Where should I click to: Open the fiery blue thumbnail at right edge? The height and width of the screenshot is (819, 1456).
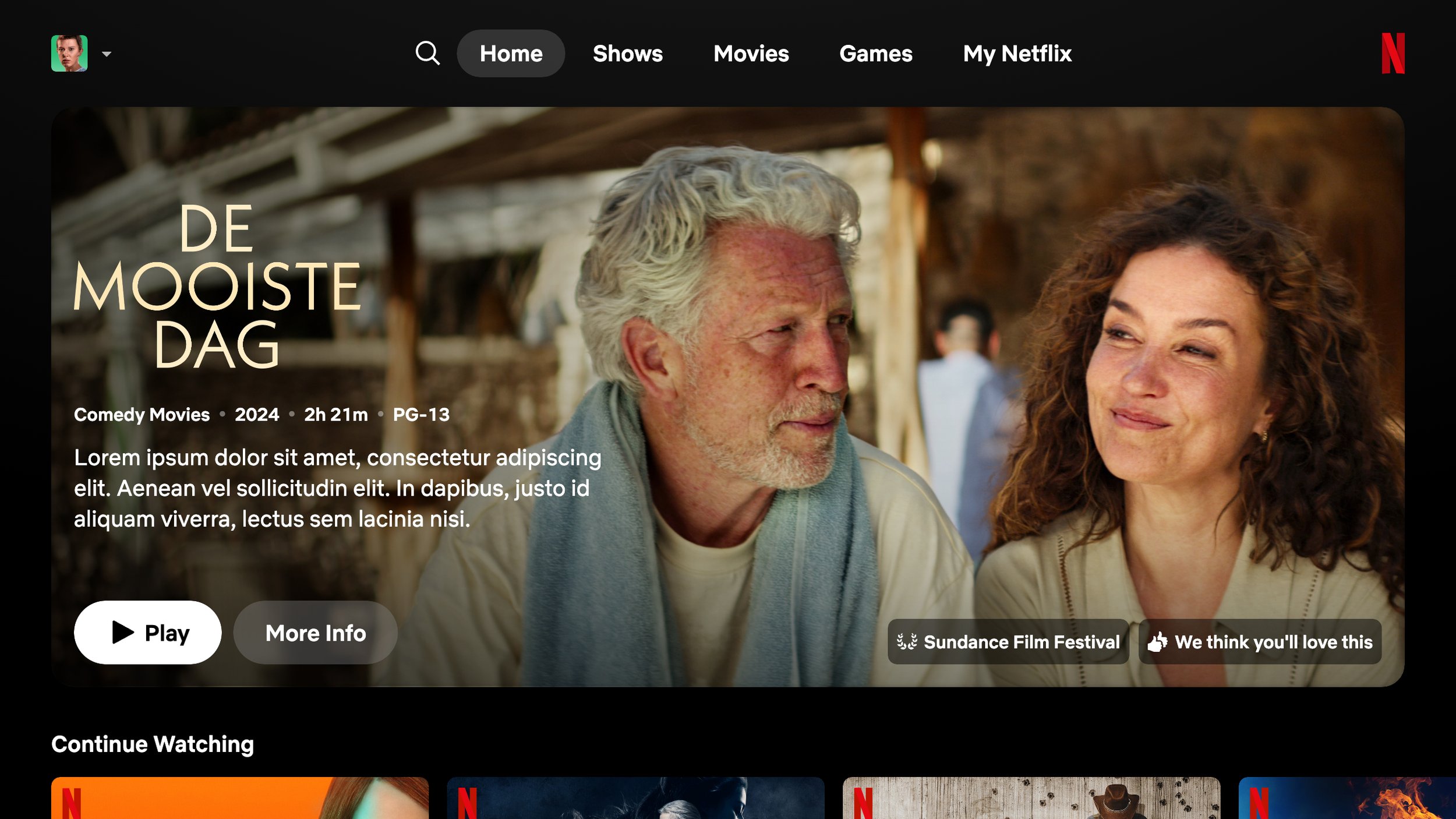tap(1347, 798)
